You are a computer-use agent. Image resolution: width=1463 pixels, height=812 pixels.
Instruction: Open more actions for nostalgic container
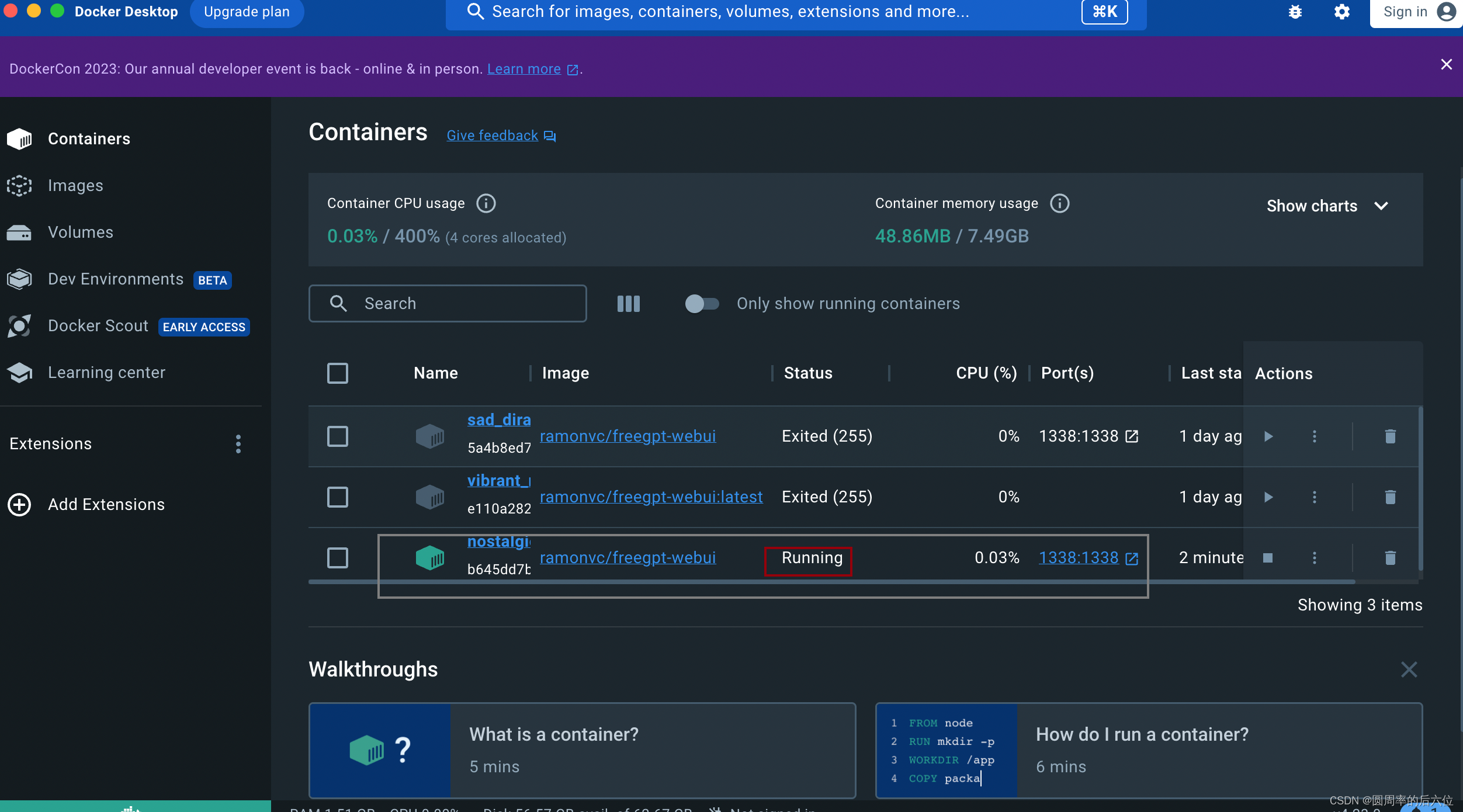pyautogui.click(x=1314, y=558)
